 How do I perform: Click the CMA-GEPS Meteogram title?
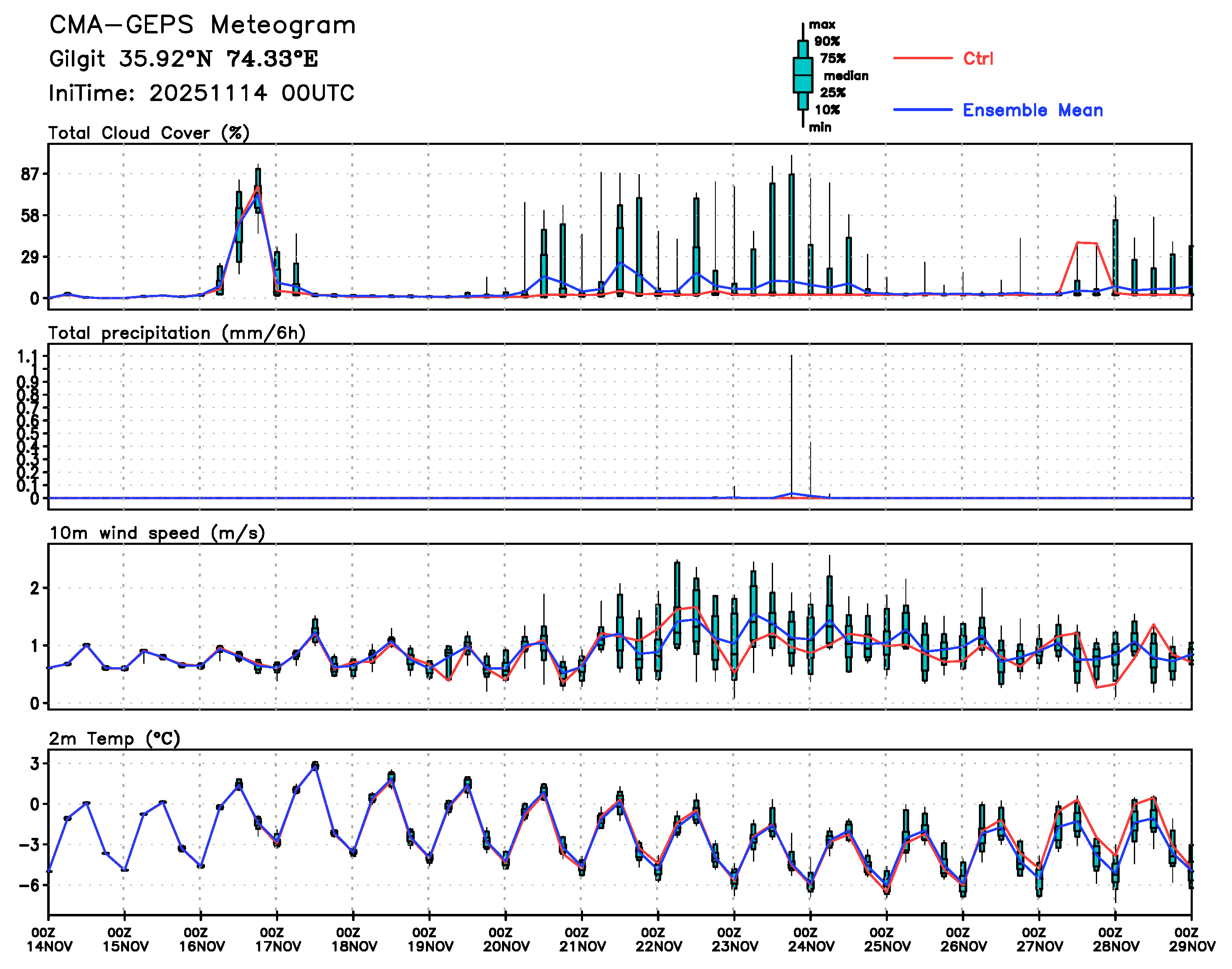coord(202,25)
